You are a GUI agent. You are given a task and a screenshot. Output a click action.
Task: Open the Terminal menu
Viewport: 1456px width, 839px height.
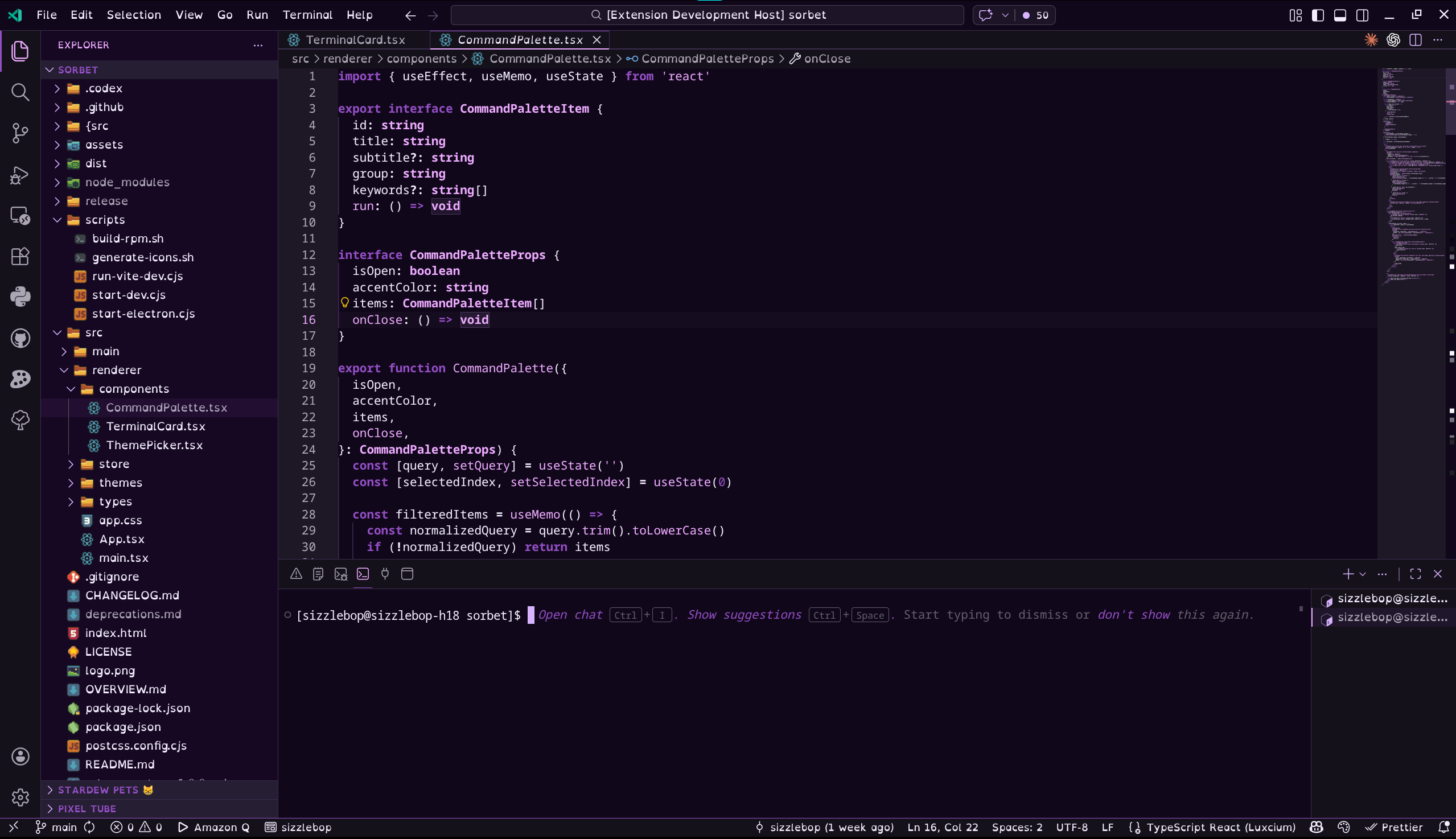[x=307, y=15]
